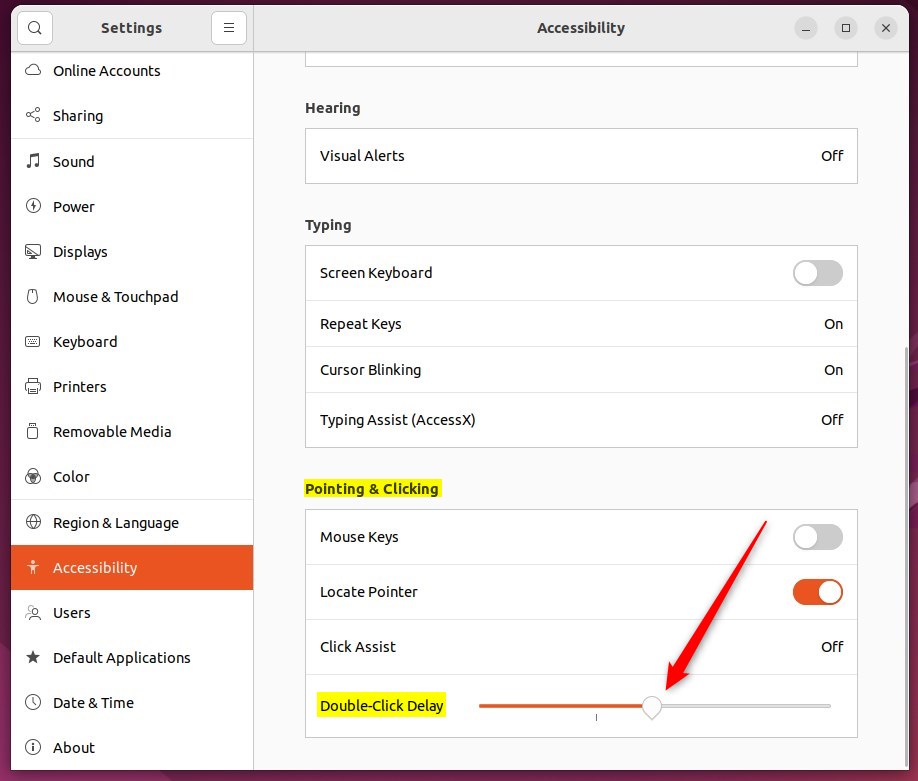Click the Accessibility person icon
918x781 pixels.
[x=32, y=567]
